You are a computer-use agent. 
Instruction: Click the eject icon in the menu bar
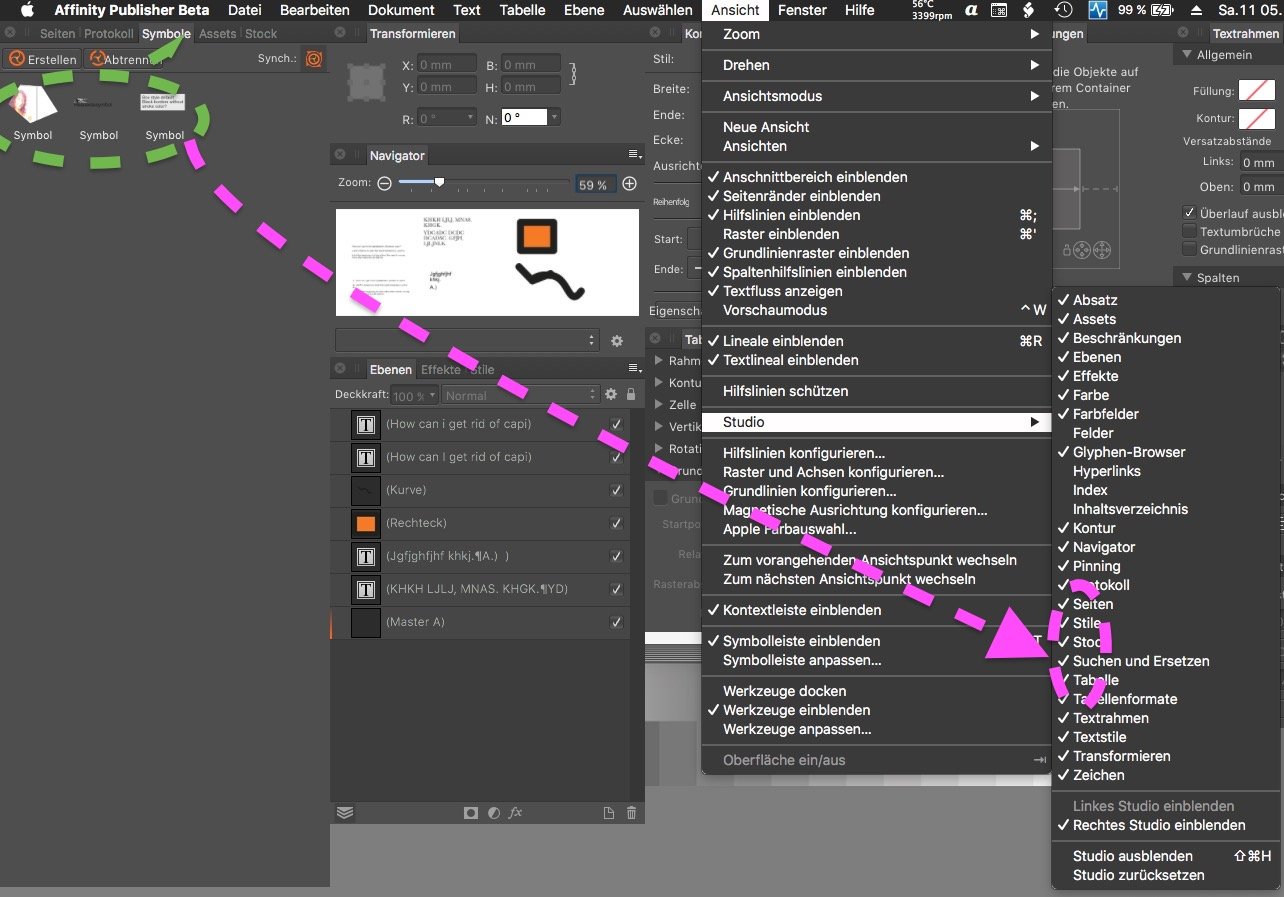(1195, 10)
